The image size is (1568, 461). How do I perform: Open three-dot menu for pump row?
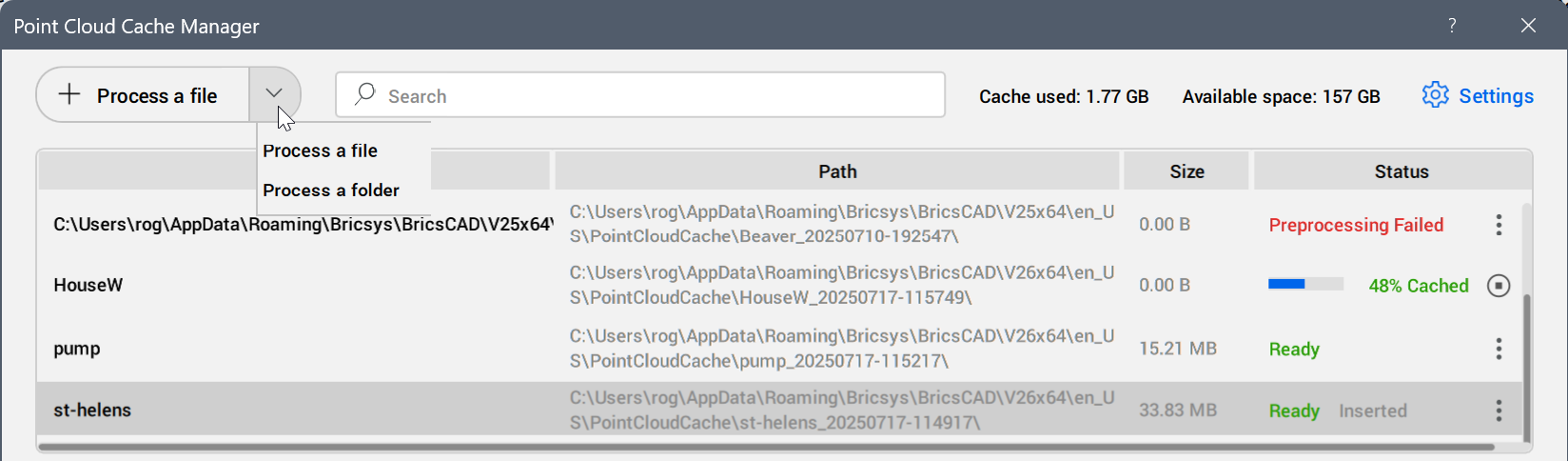1499,349
